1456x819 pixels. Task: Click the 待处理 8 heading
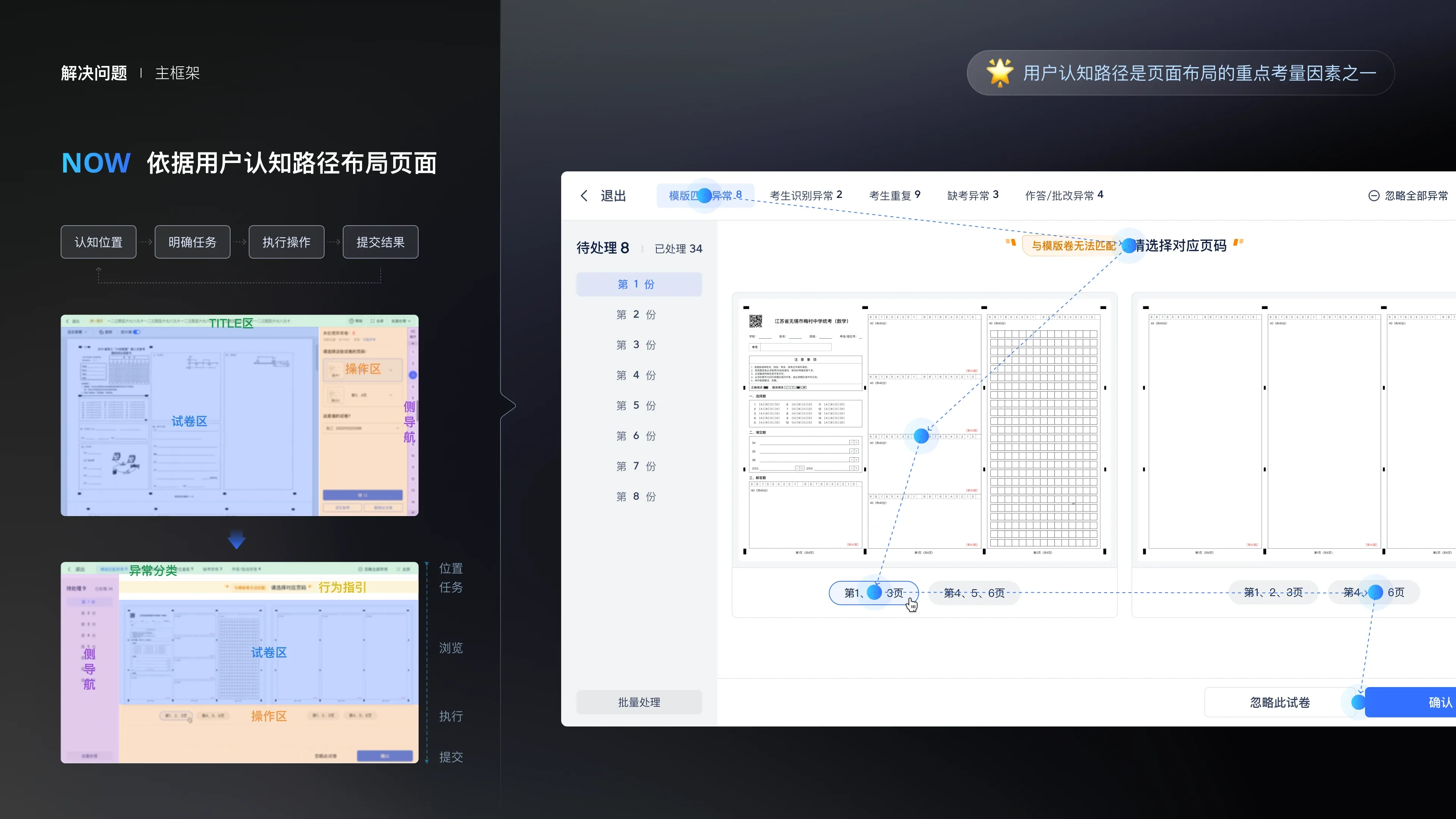(x=602, y=248)
